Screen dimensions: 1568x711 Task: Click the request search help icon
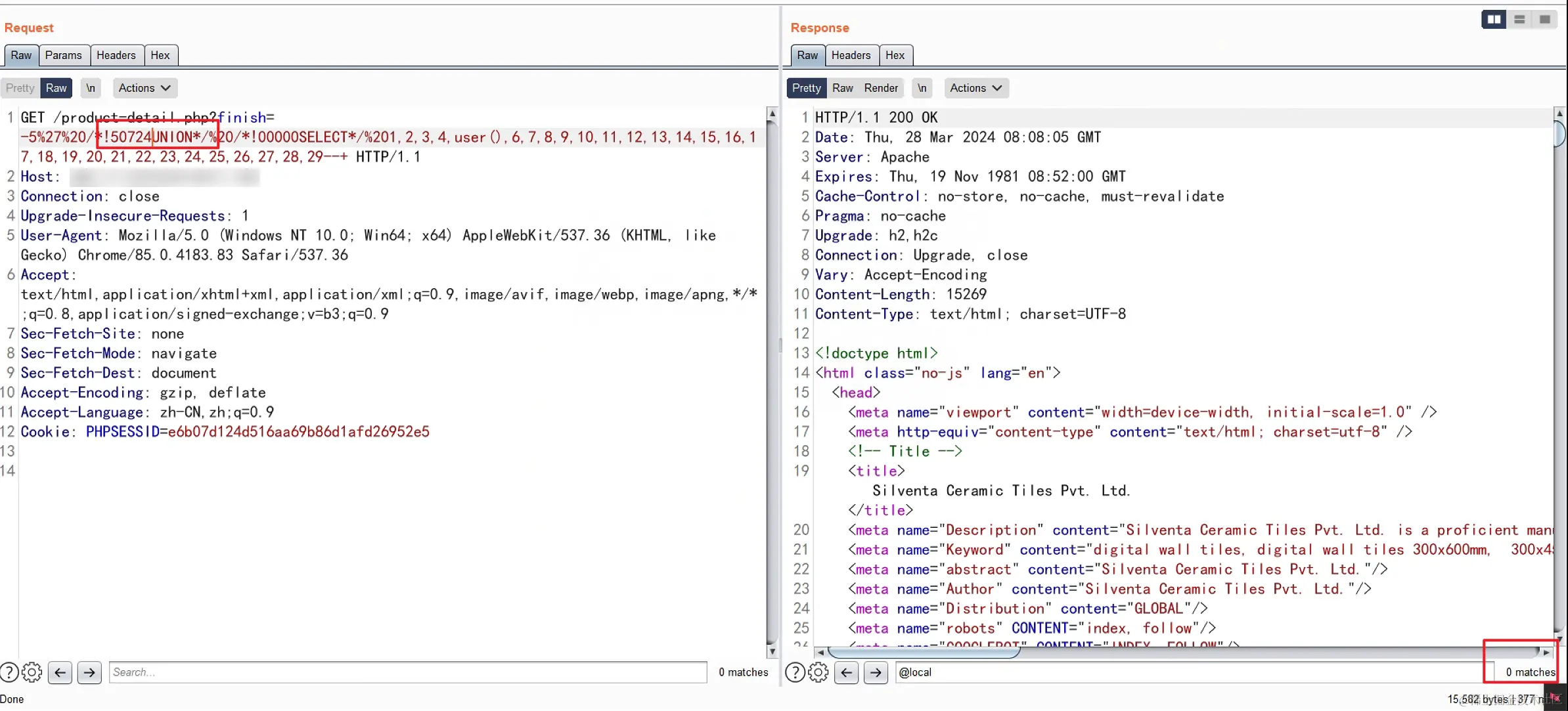click(x=9, y=672)
